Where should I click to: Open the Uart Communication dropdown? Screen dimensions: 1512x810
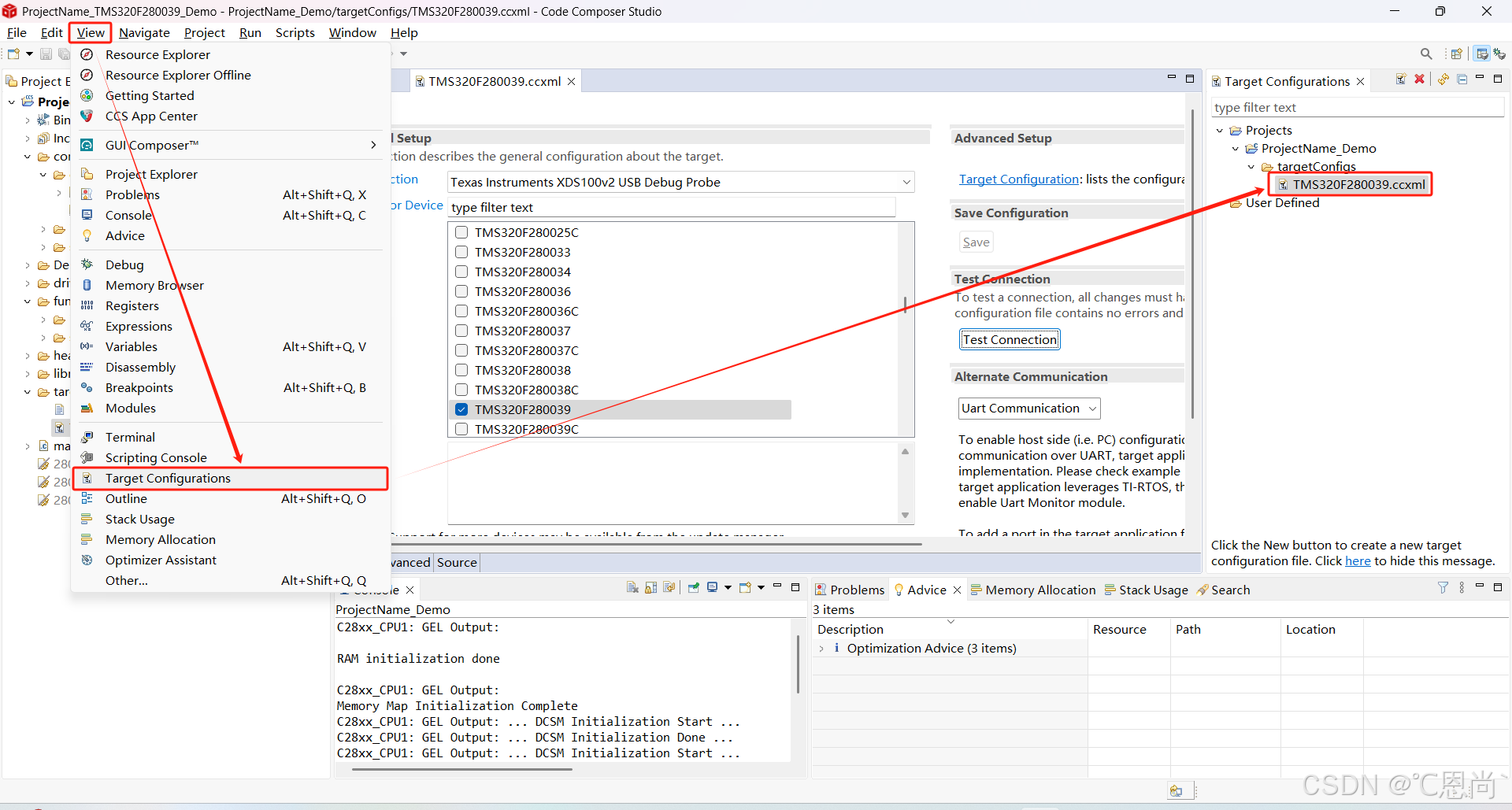point(1028,408)
